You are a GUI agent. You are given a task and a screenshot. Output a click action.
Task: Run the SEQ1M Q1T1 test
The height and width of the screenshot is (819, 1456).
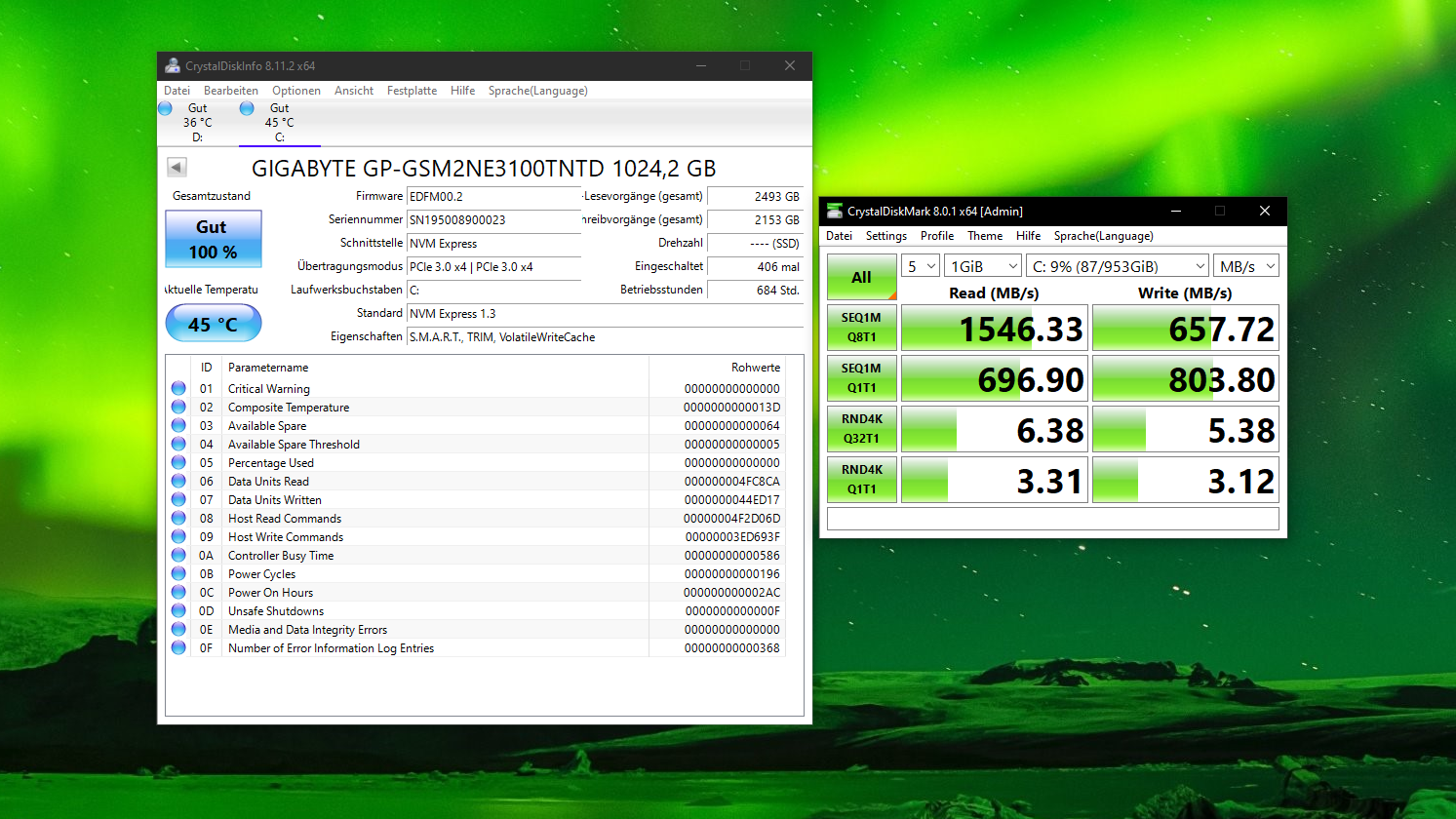click(x=861, y=378)
